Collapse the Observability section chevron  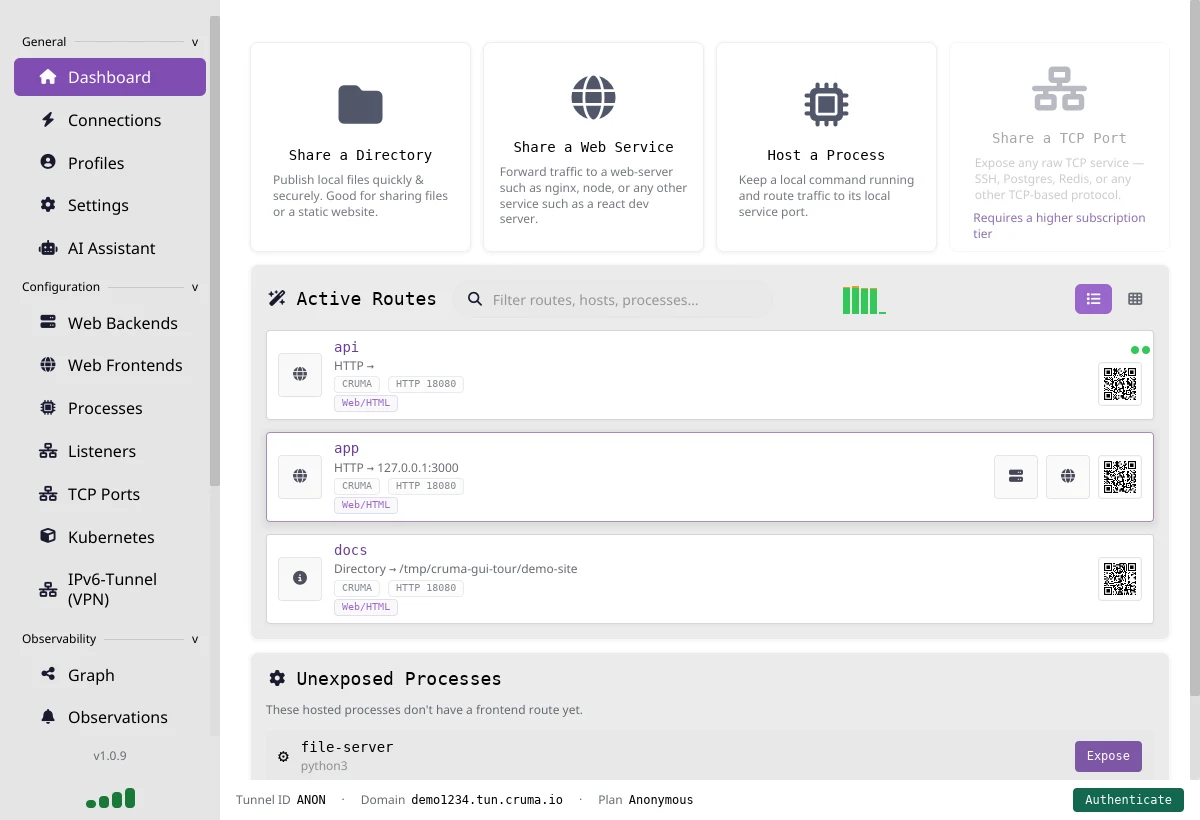tap(195, 639)
